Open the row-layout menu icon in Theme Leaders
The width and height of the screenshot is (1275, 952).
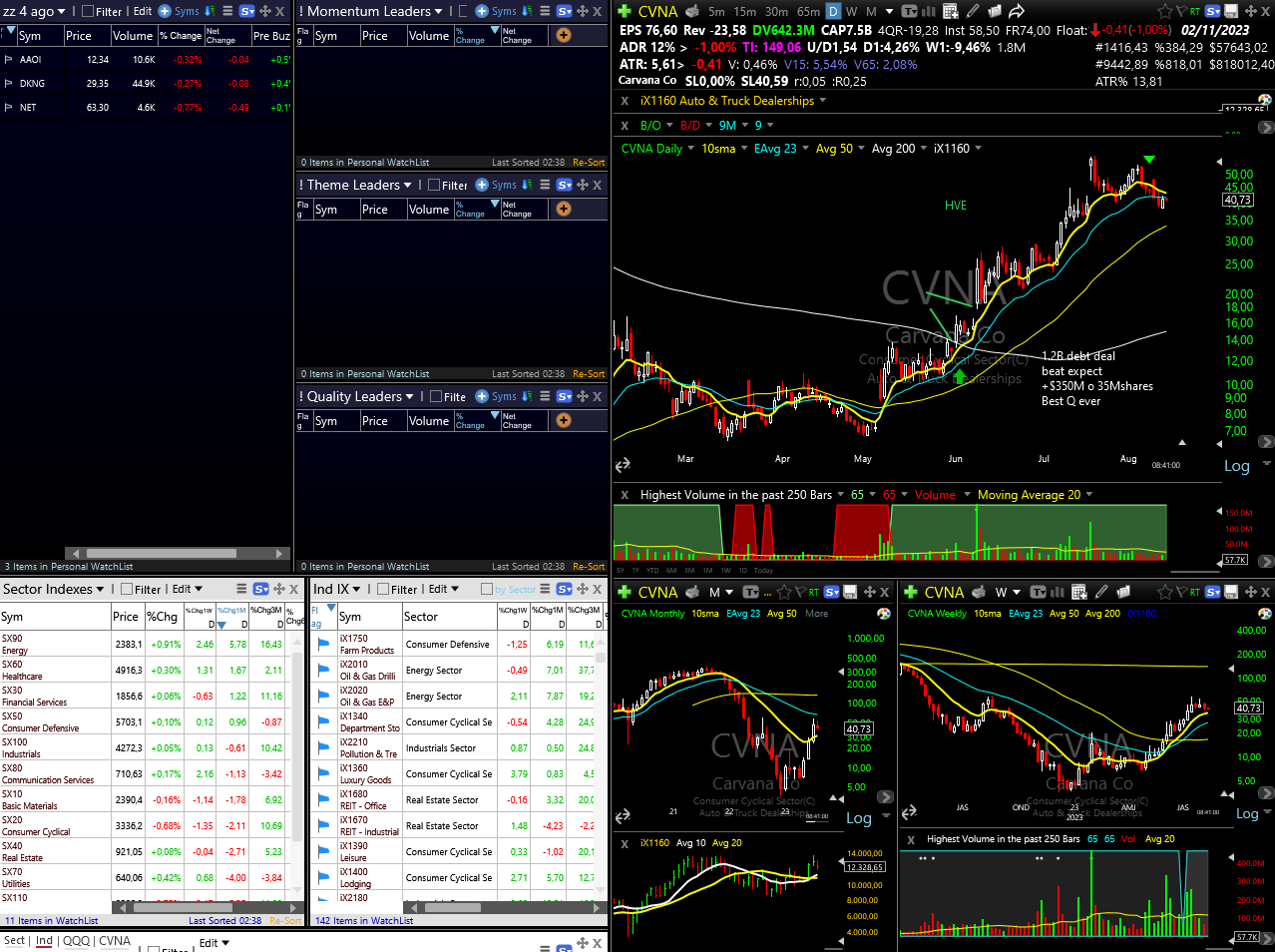(545, 185)
